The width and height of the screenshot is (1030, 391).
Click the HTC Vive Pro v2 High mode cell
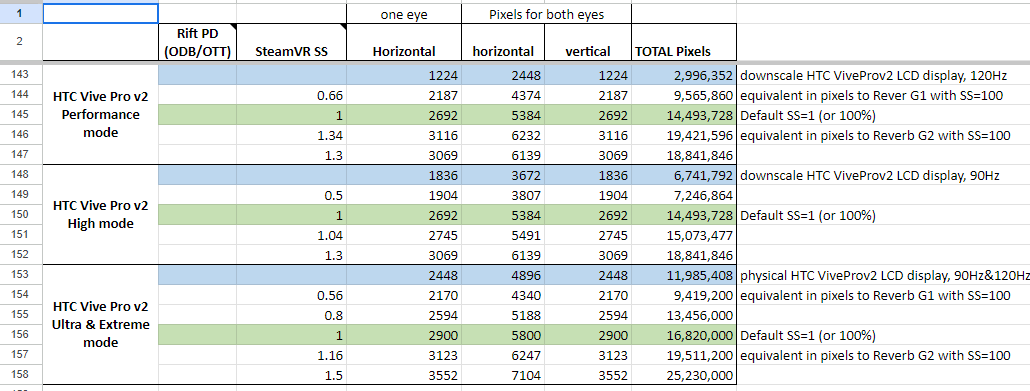coord(101,214)
